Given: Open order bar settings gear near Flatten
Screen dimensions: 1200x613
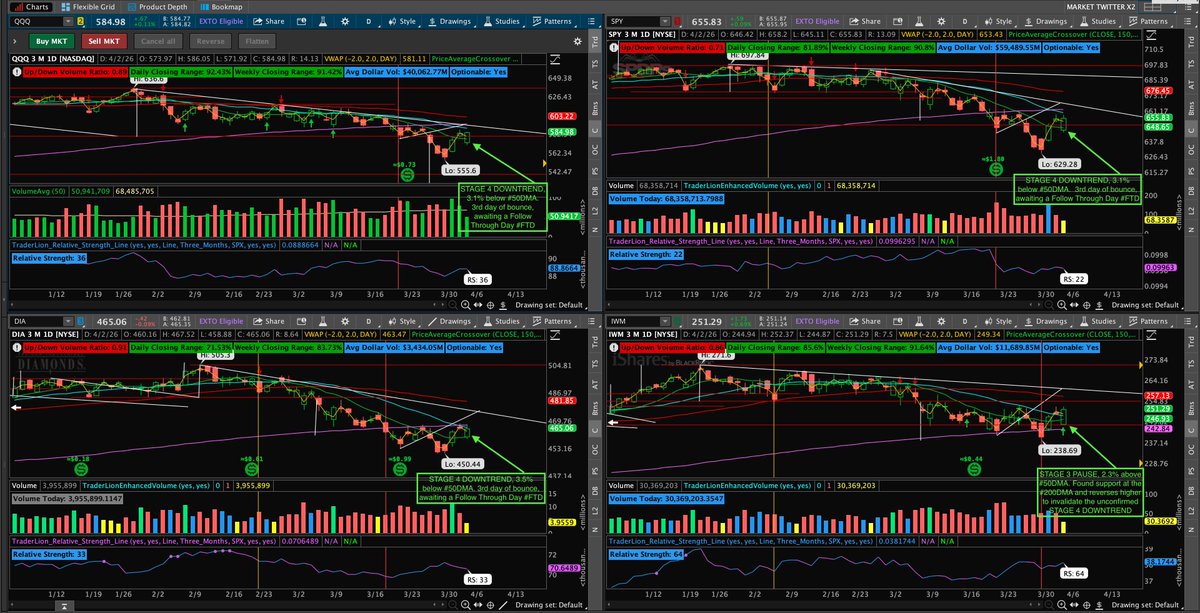Looking at the screenshot, I should coord(577,41).
